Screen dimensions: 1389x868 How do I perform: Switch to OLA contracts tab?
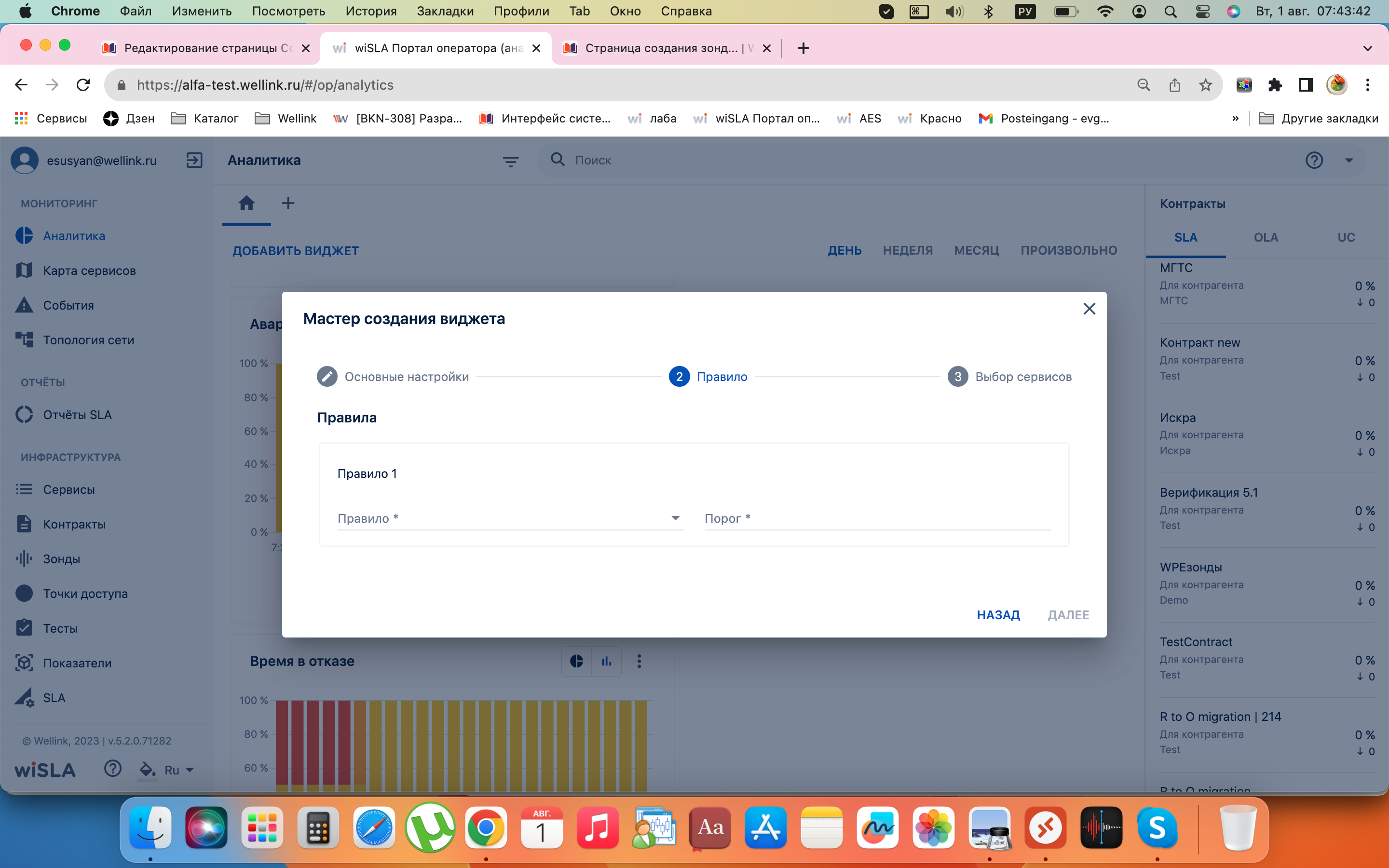pos(1266,238)
